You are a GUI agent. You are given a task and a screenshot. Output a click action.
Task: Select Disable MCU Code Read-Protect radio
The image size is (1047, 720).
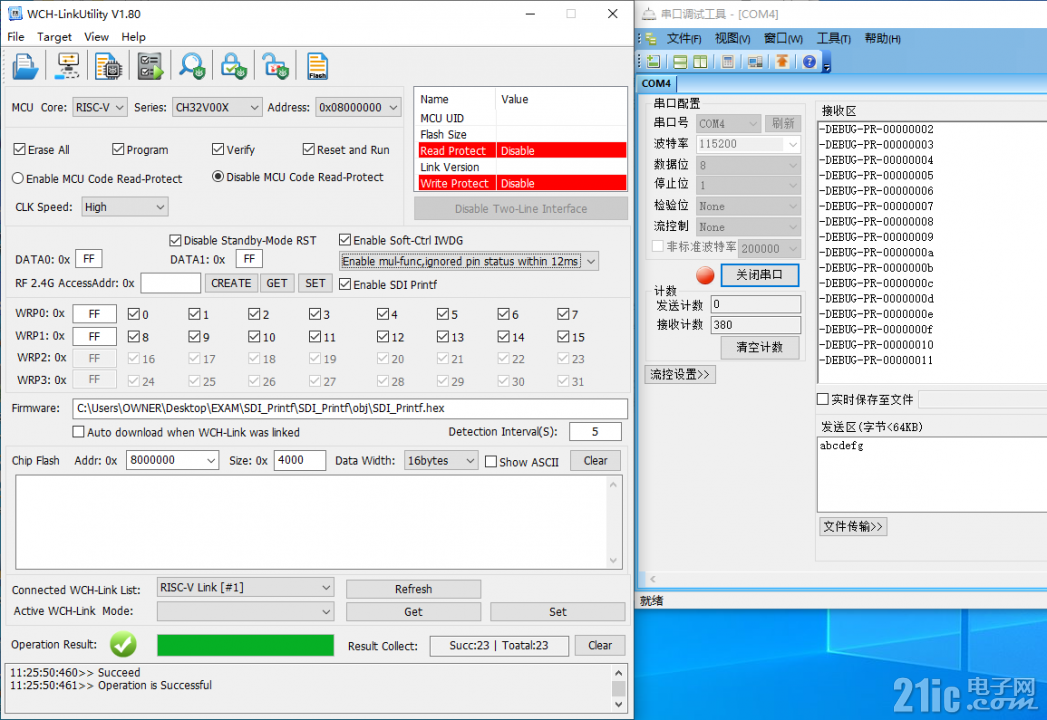[x=218, y=177]
